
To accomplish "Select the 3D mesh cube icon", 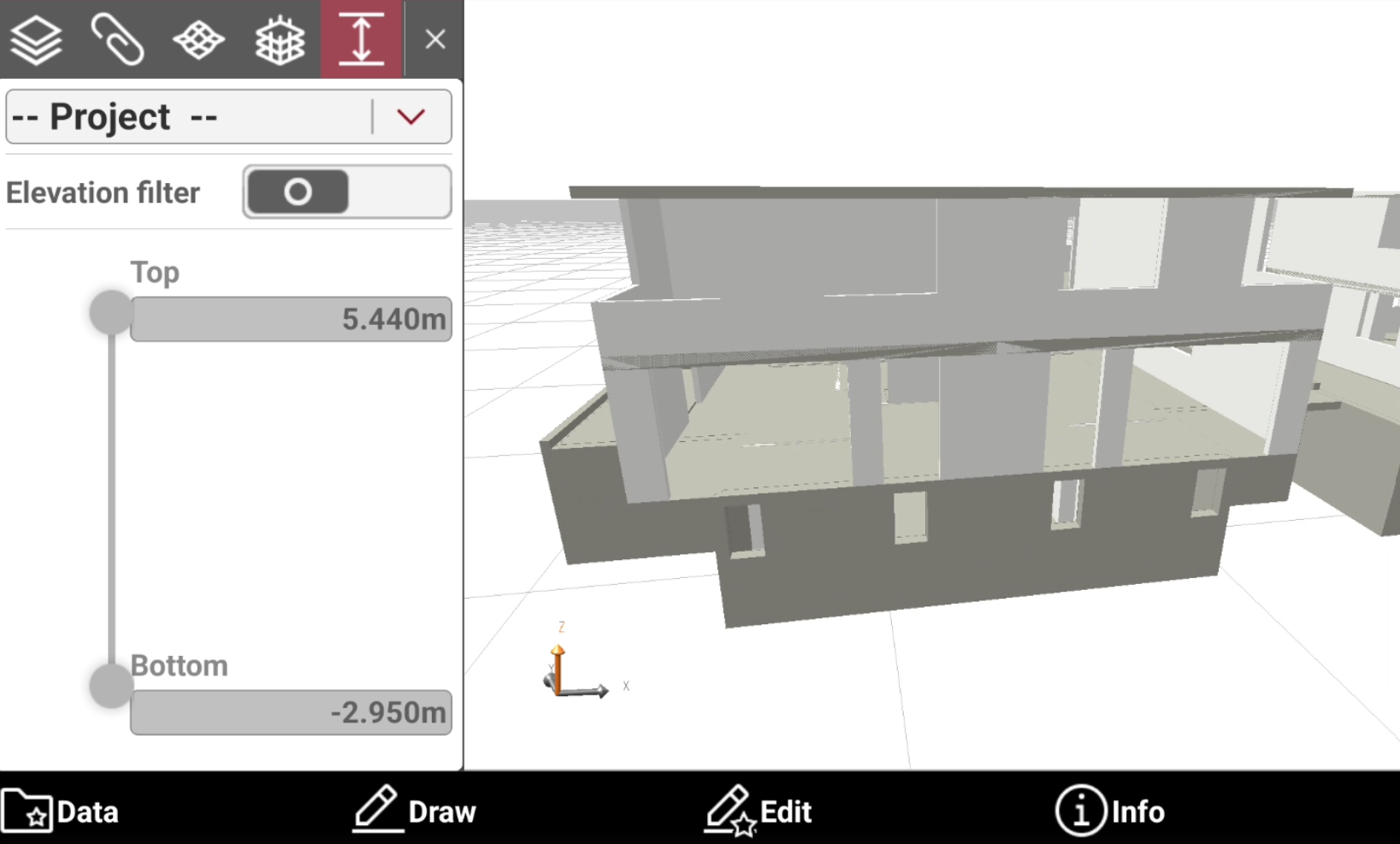I will pyautogui.click(x=280, y=39).
